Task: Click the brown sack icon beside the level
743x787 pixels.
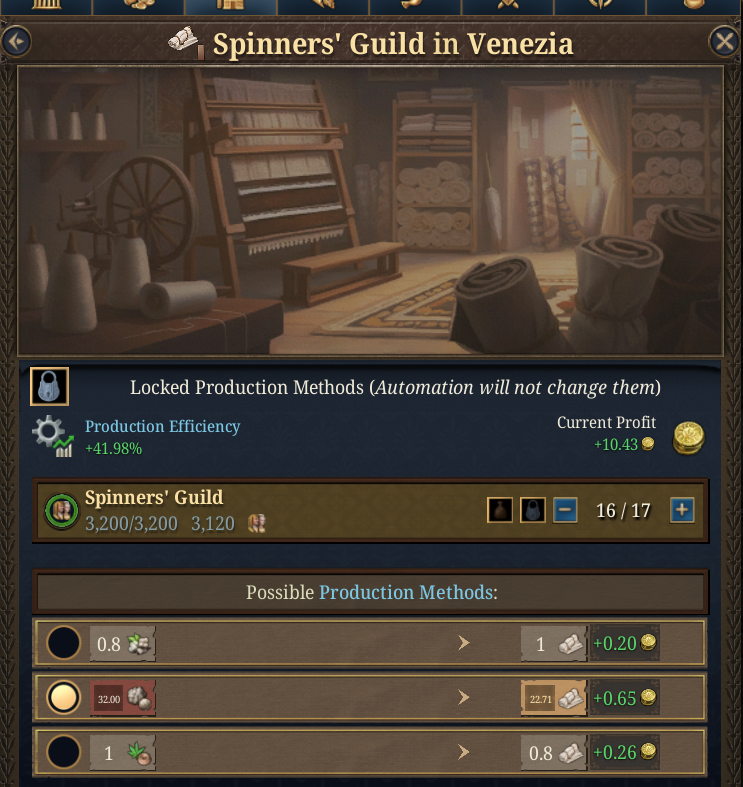Action: 500,510
